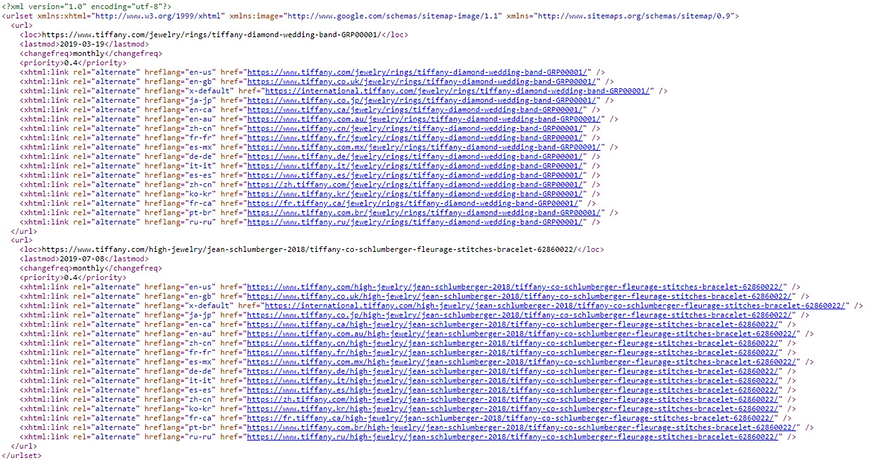The width and height of the screenshot is (880, 464).
Task: Follow the fr.tiffany.ca diamond wedding band link
Action: pyautogui.click(x=412, y=203)
